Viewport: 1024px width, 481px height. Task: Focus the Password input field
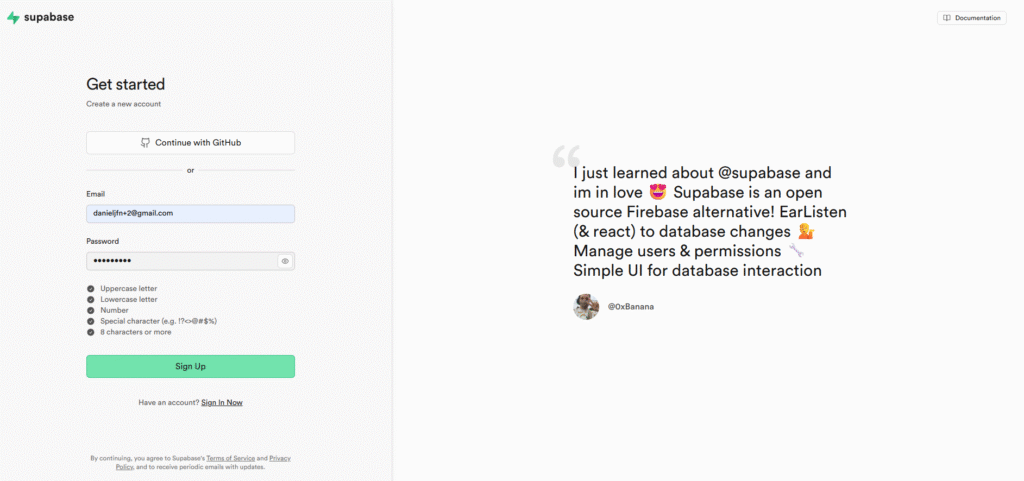coord(180,261)
